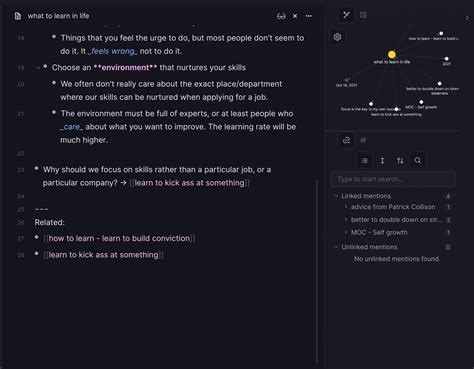Close the 'what to learn in life' pane
Screen dimensions: 474x369
[x=295, y=16]
